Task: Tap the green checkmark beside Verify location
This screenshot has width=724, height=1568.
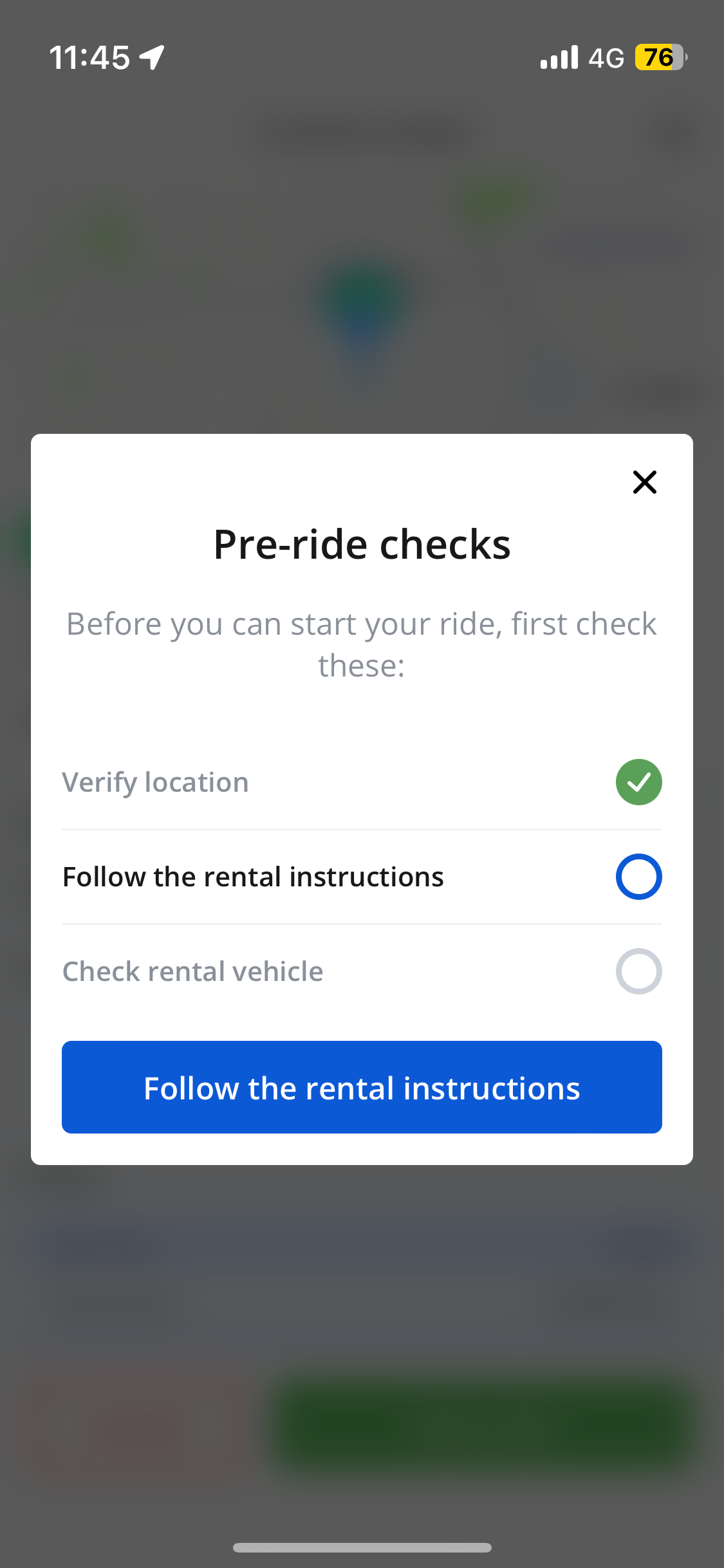Action: coord(638,782)
